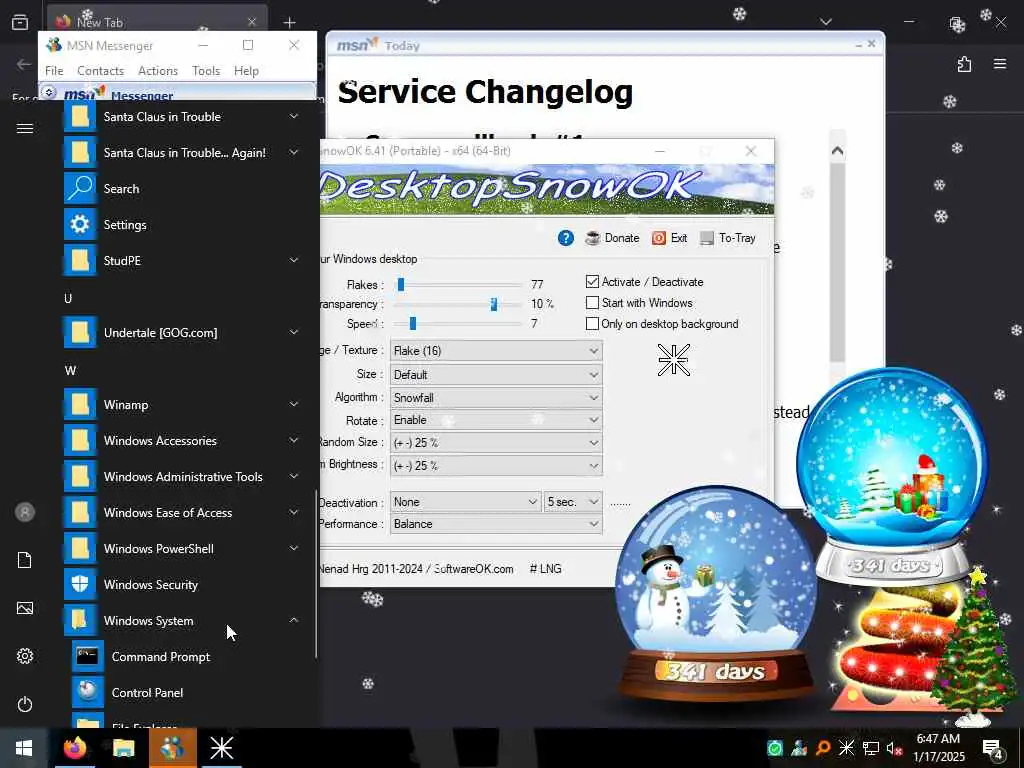
Task: Open the Performance Balance dropdown
Action: click(x=496, y=524)
